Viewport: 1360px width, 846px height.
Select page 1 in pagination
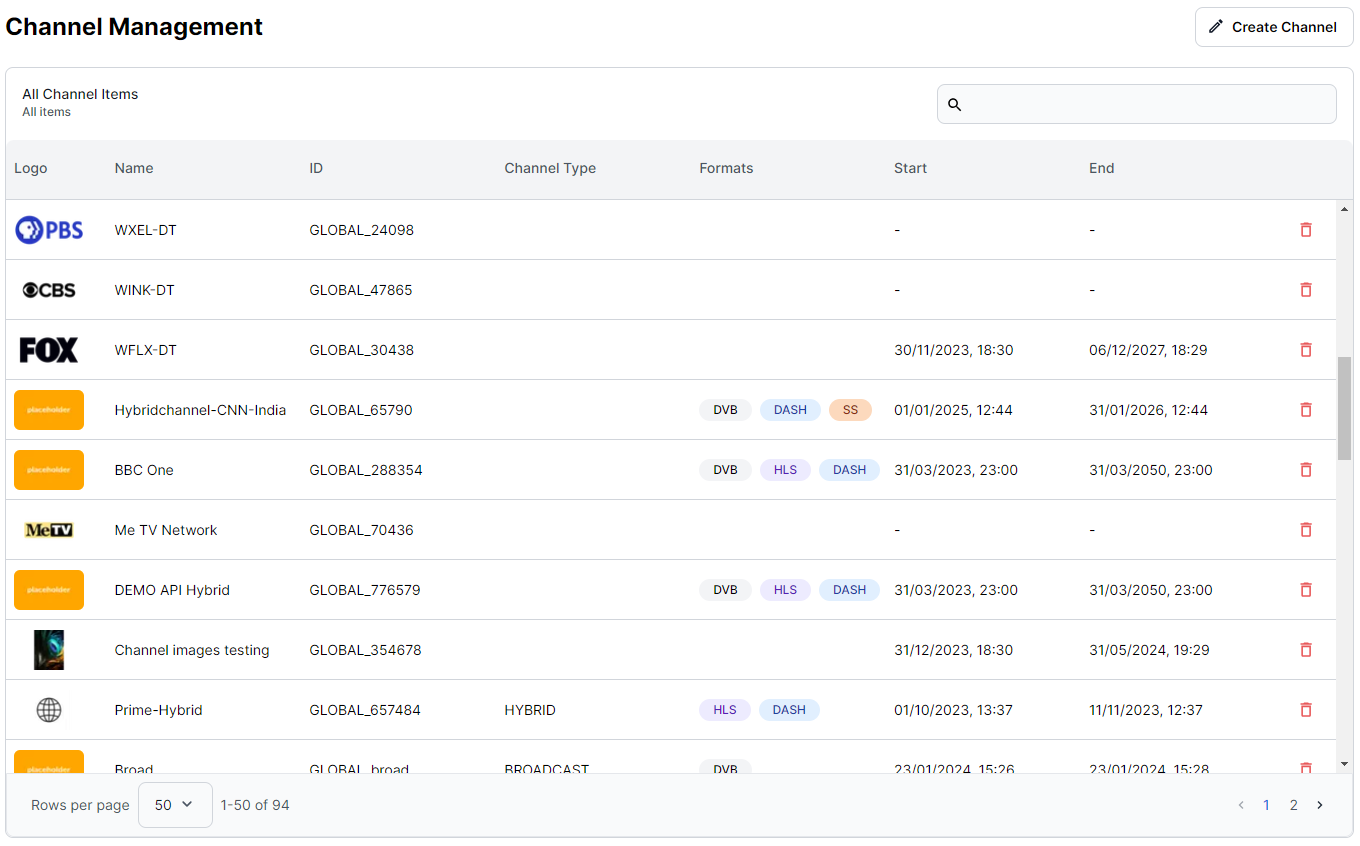pyautogui.click(x=1266, y=805)
